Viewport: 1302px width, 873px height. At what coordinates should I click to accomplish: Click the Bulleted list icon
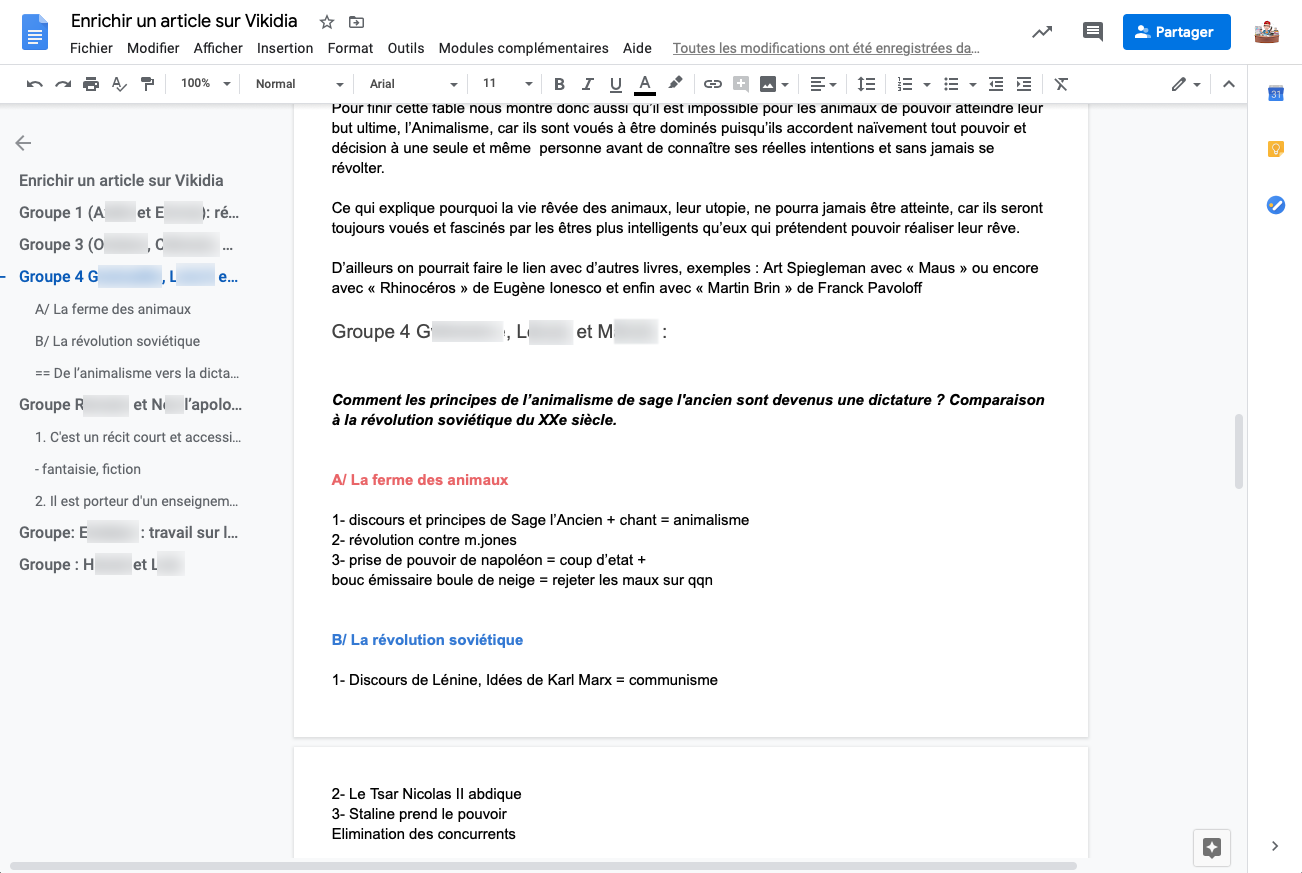click(951, 84)
